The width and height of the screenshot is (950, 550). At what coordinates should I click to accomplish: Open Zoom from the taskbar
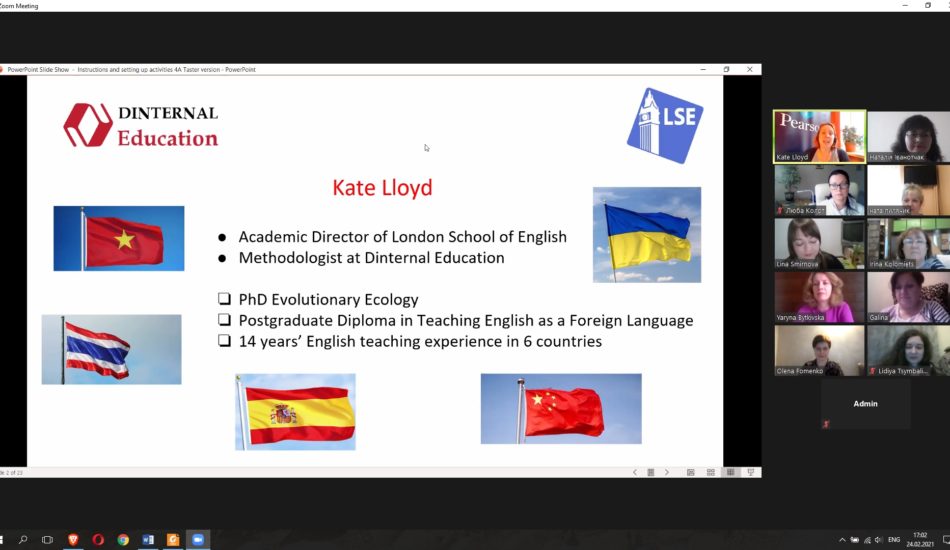(198, 539)
